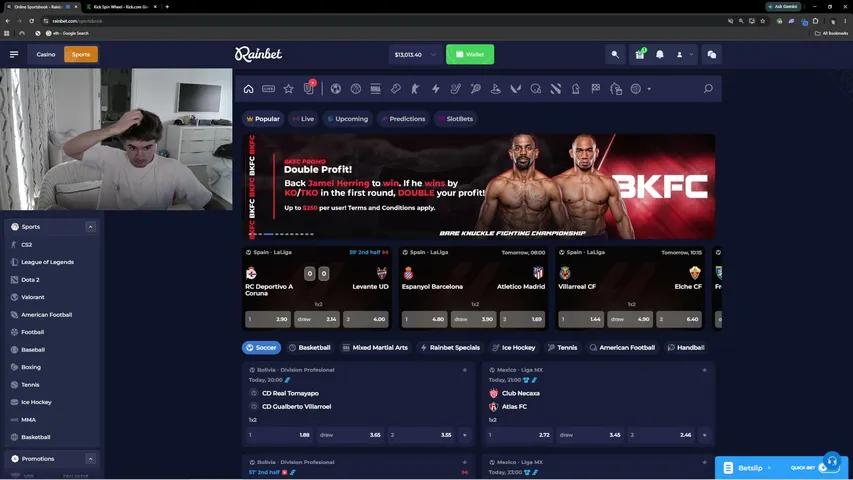853x480 pixels.
Task: Open favorites star in sports bar
Action: click(288, 89)
